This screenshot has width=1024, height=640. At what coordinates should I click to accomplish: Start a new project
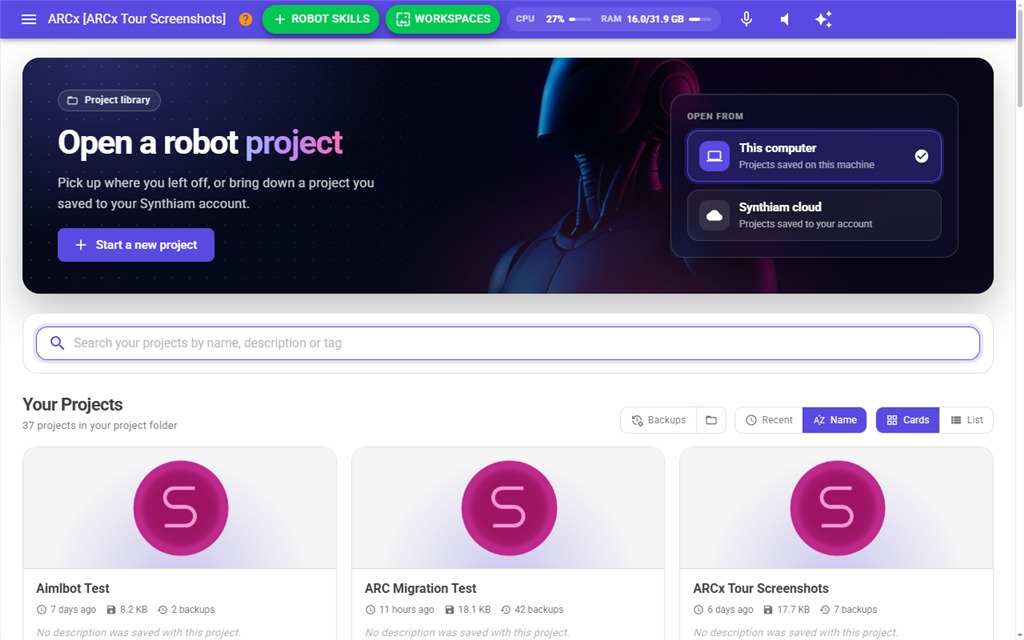136,245
